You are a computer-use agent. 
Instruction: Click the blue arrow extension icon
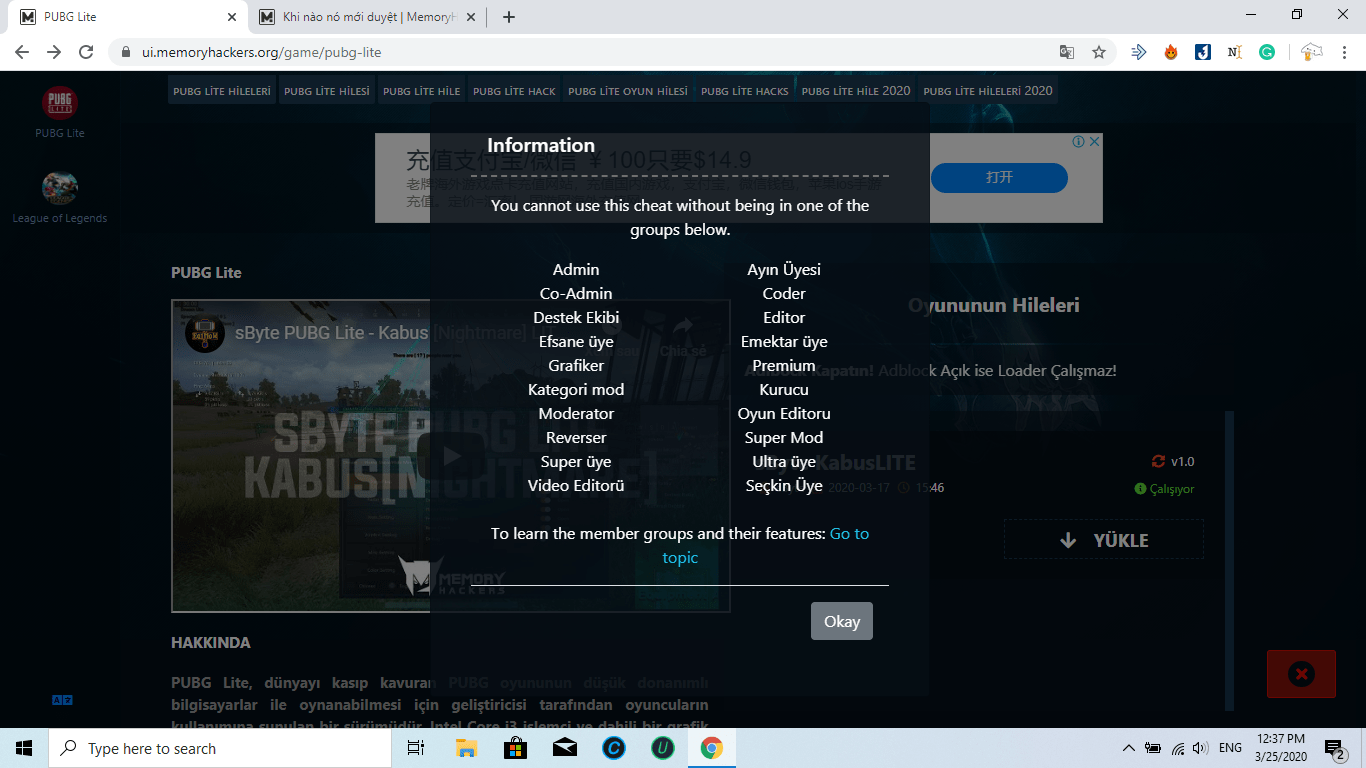pyautogui.click(x=1138, y=52)
